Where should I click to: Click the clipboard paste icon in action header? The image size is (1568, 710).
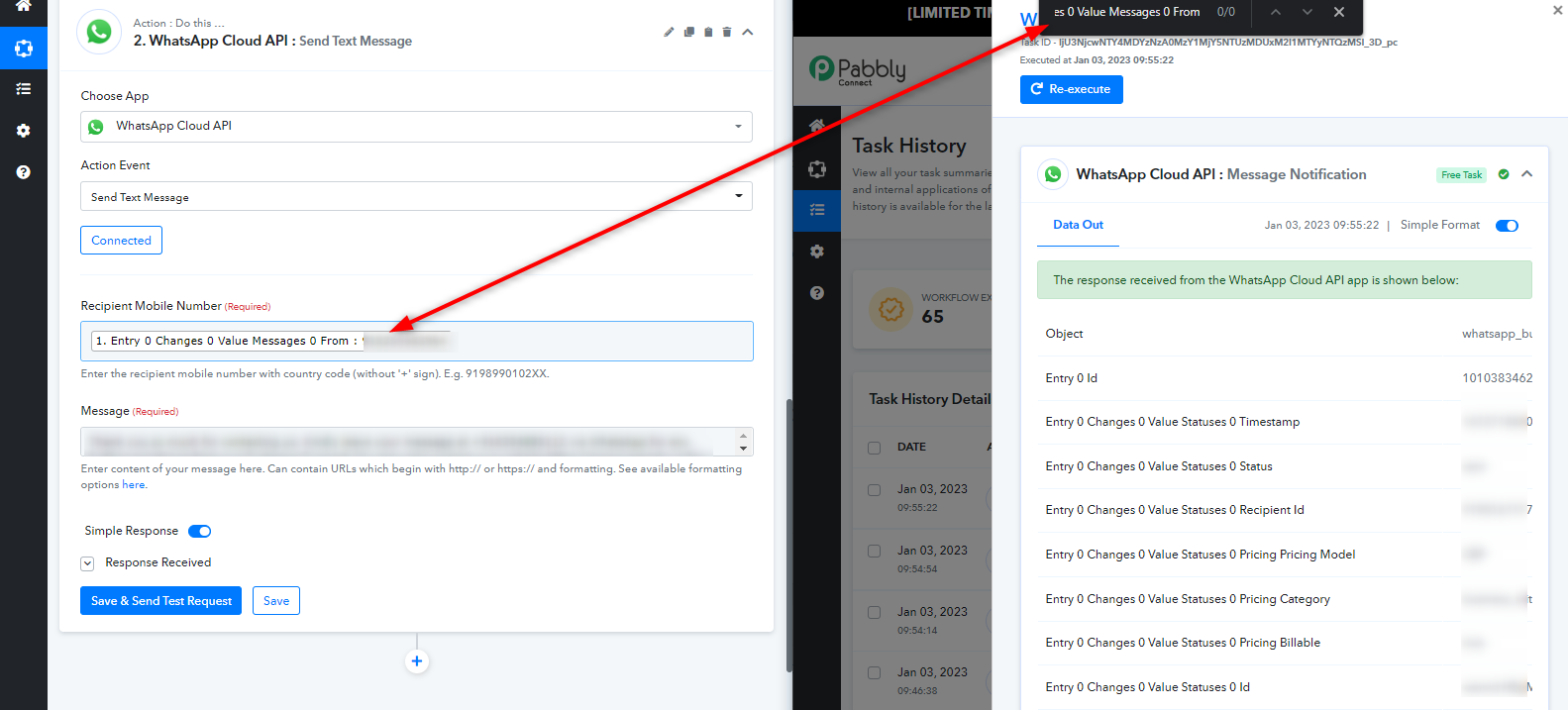[x=708, y=33]
